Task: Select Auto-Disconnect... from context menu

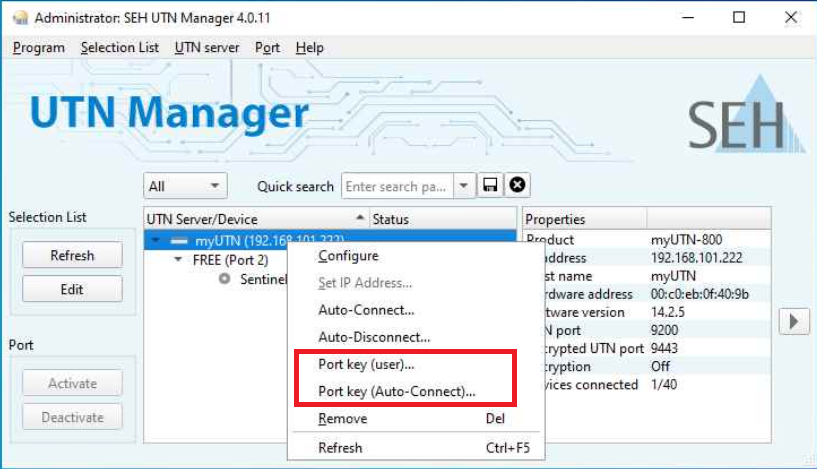Action: 416,337
